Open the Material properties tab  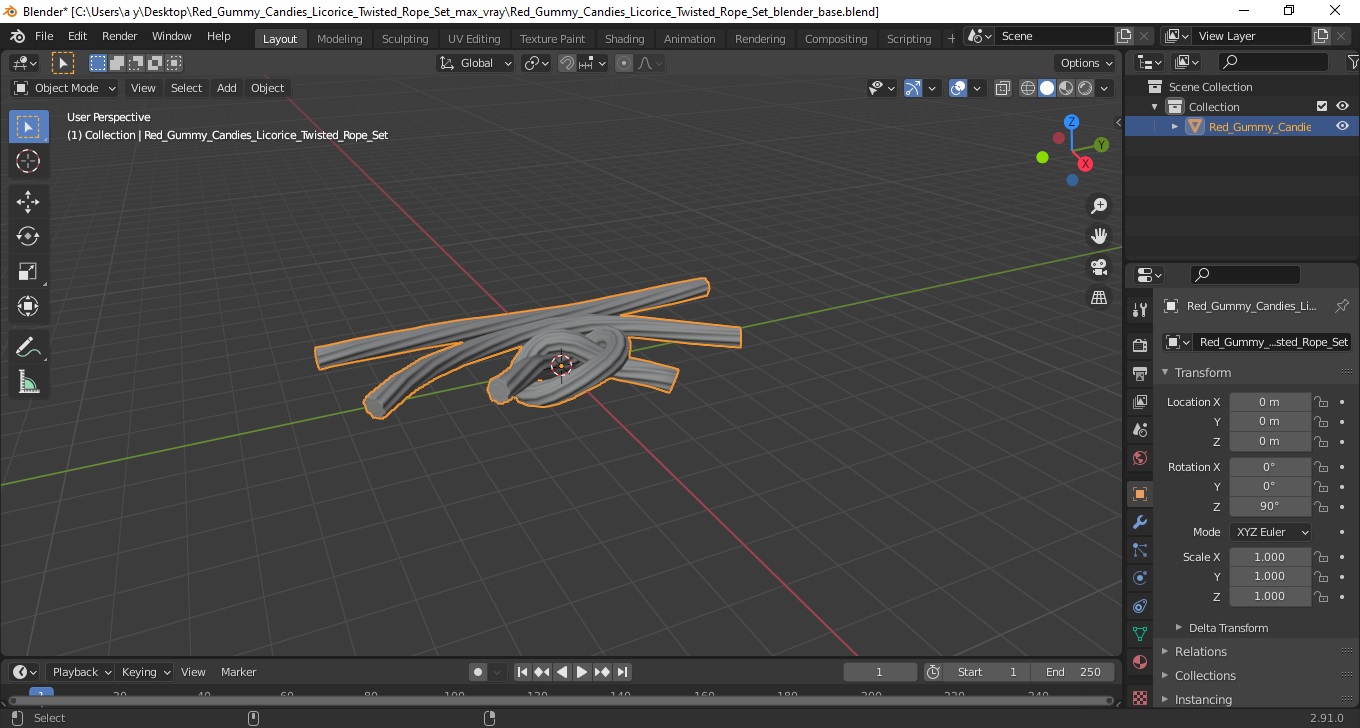[1139, 662]
